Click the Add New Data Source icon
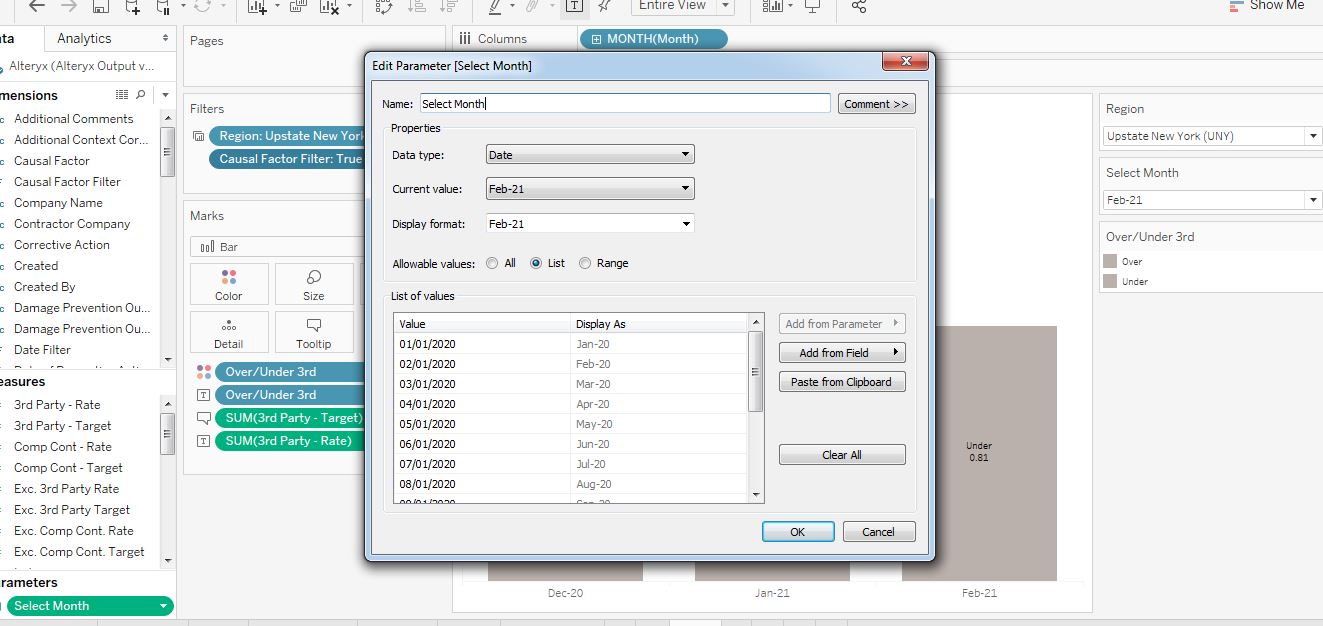The height and width of the screenshot is (626, 1323). (134, 7)
